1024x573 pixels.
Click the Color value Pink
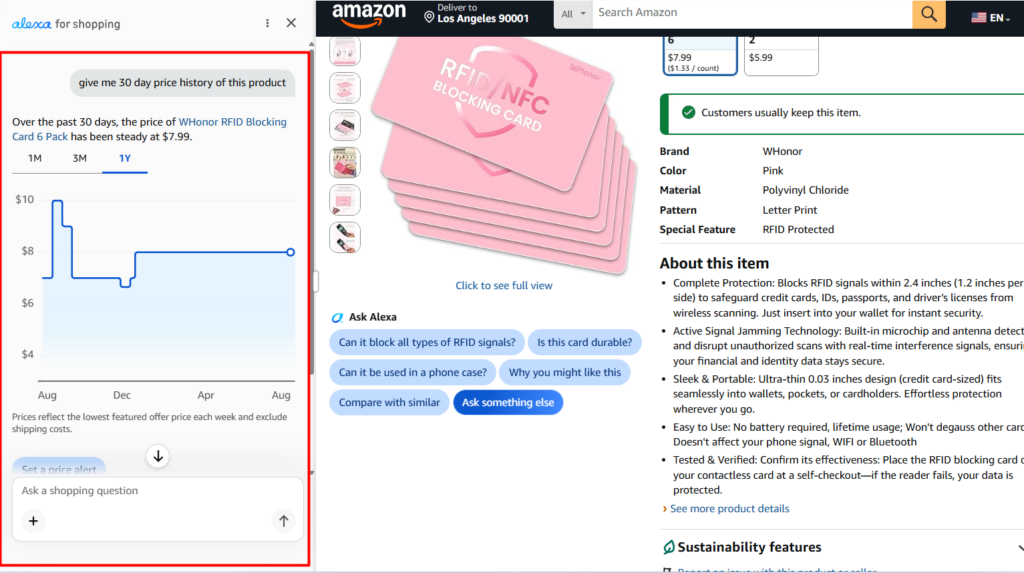coord(773,171)
